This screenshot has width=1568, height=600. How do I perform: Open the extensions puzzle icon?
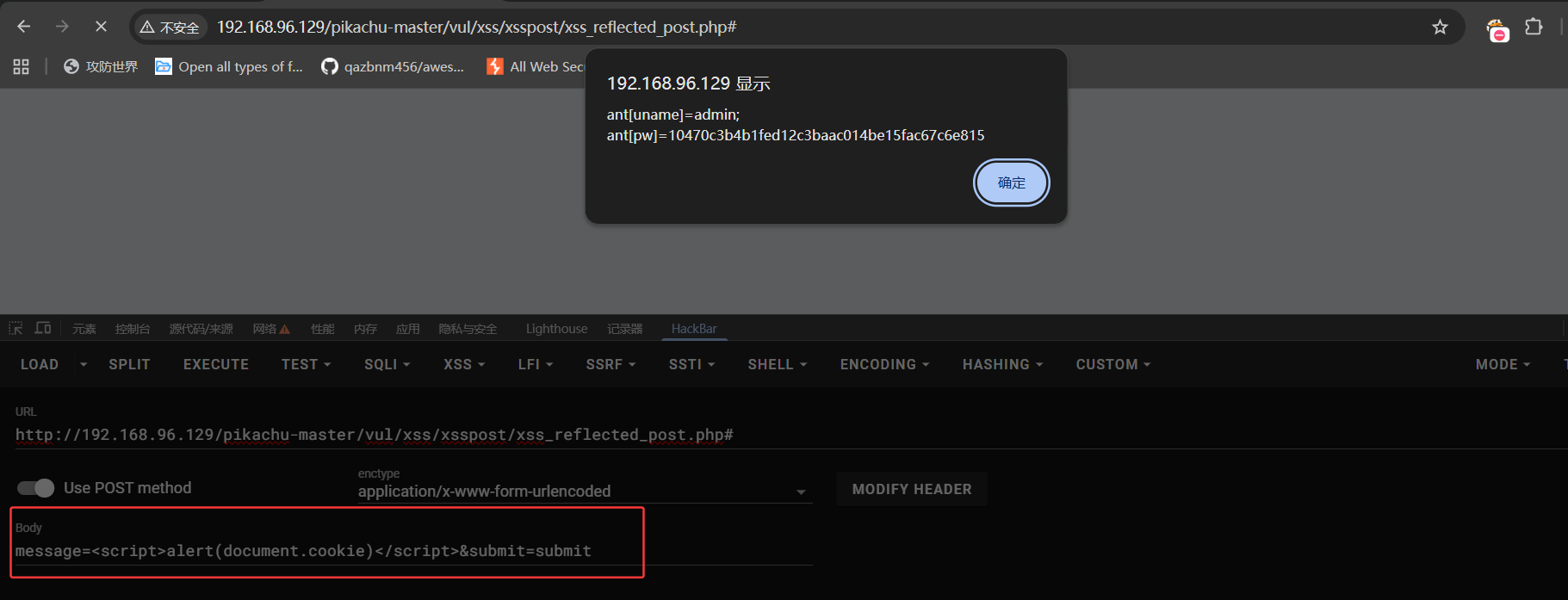(1534, 27)
